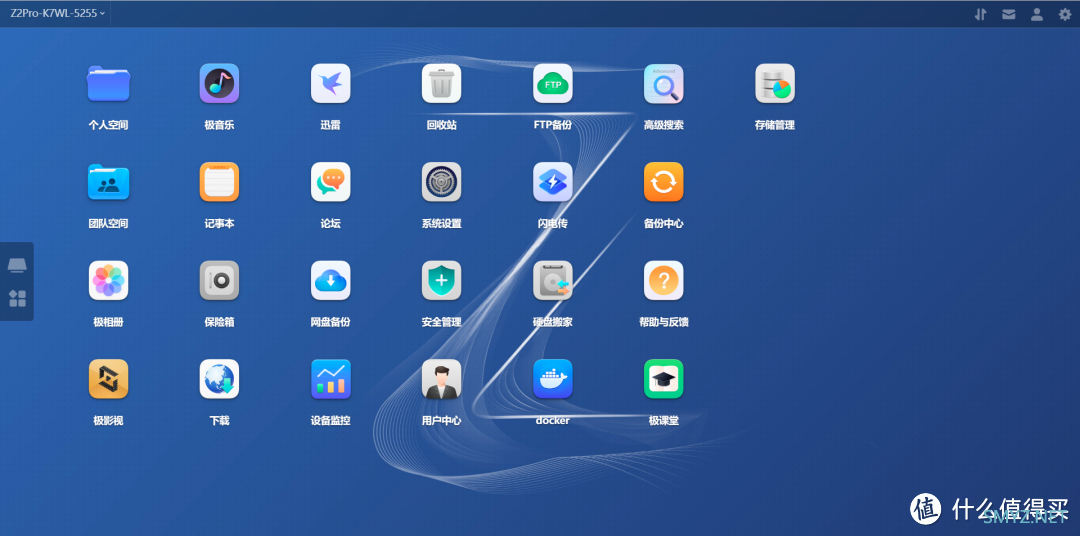Open the 团队空间 team folder
Viewport: 1080px width, 536px height.
click(108, 182)
